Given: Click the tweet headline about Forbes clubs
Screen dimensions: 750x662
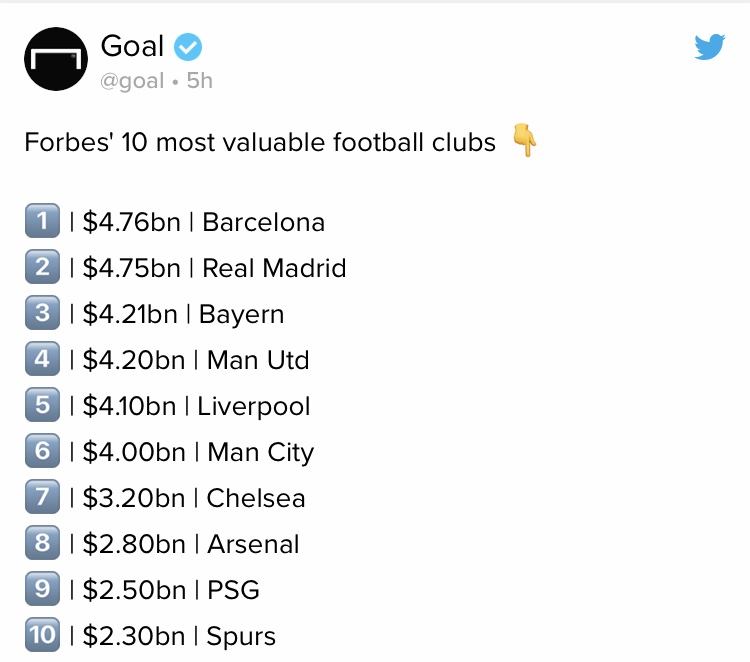Looking at the screenshot, I should [260, 143].
